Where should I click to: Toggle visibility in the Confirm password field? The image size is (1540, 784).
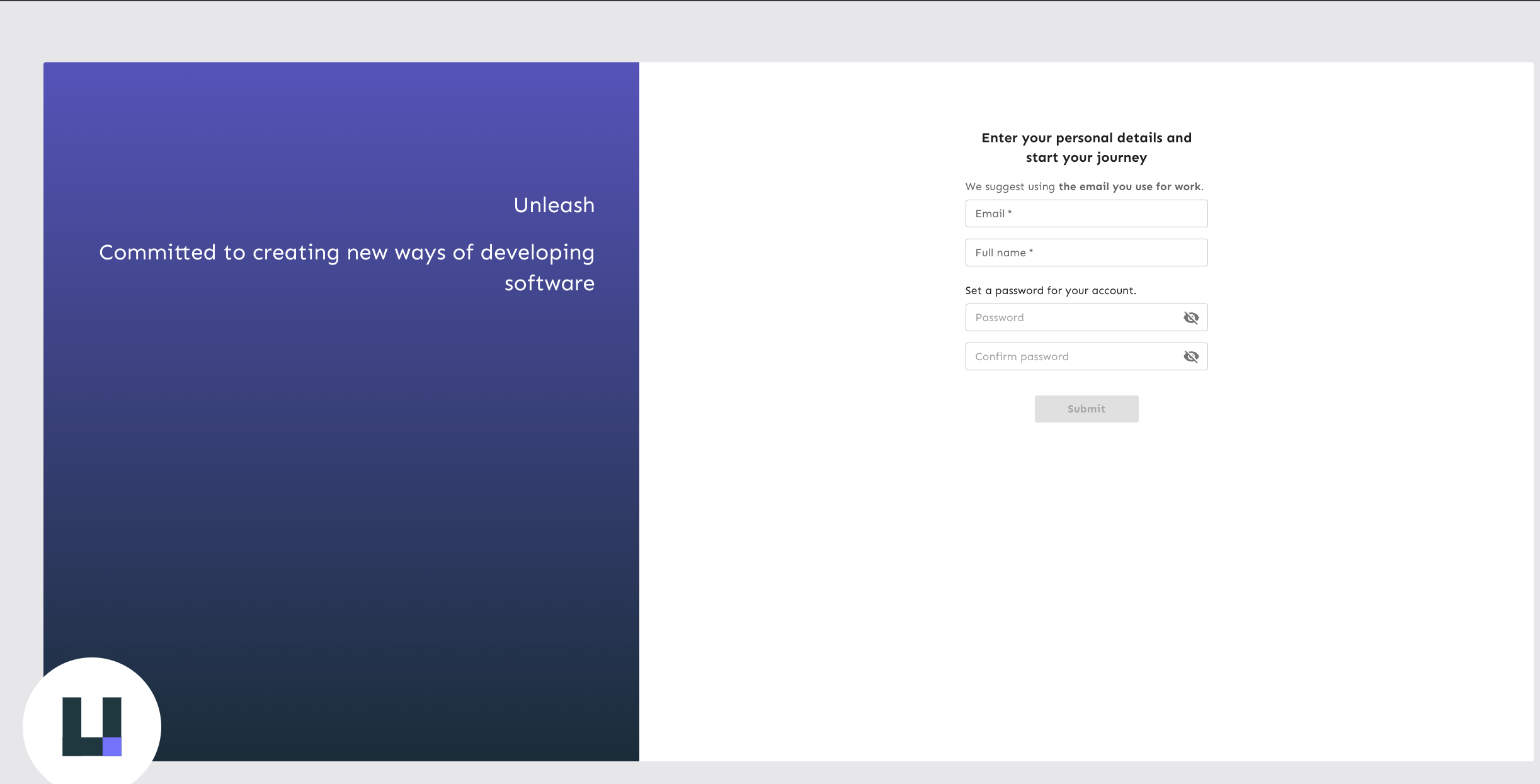click(1191, 356)
